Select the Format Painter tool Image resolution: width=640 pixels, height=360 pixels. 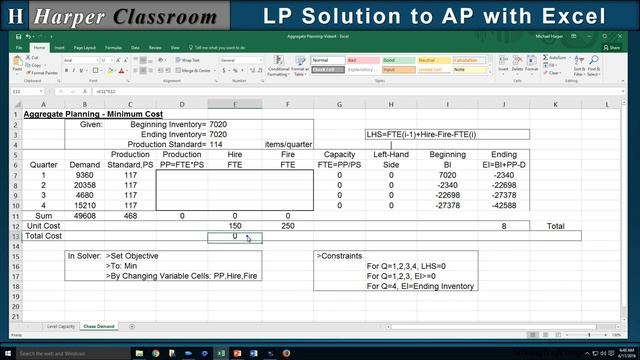click(42, 73)
